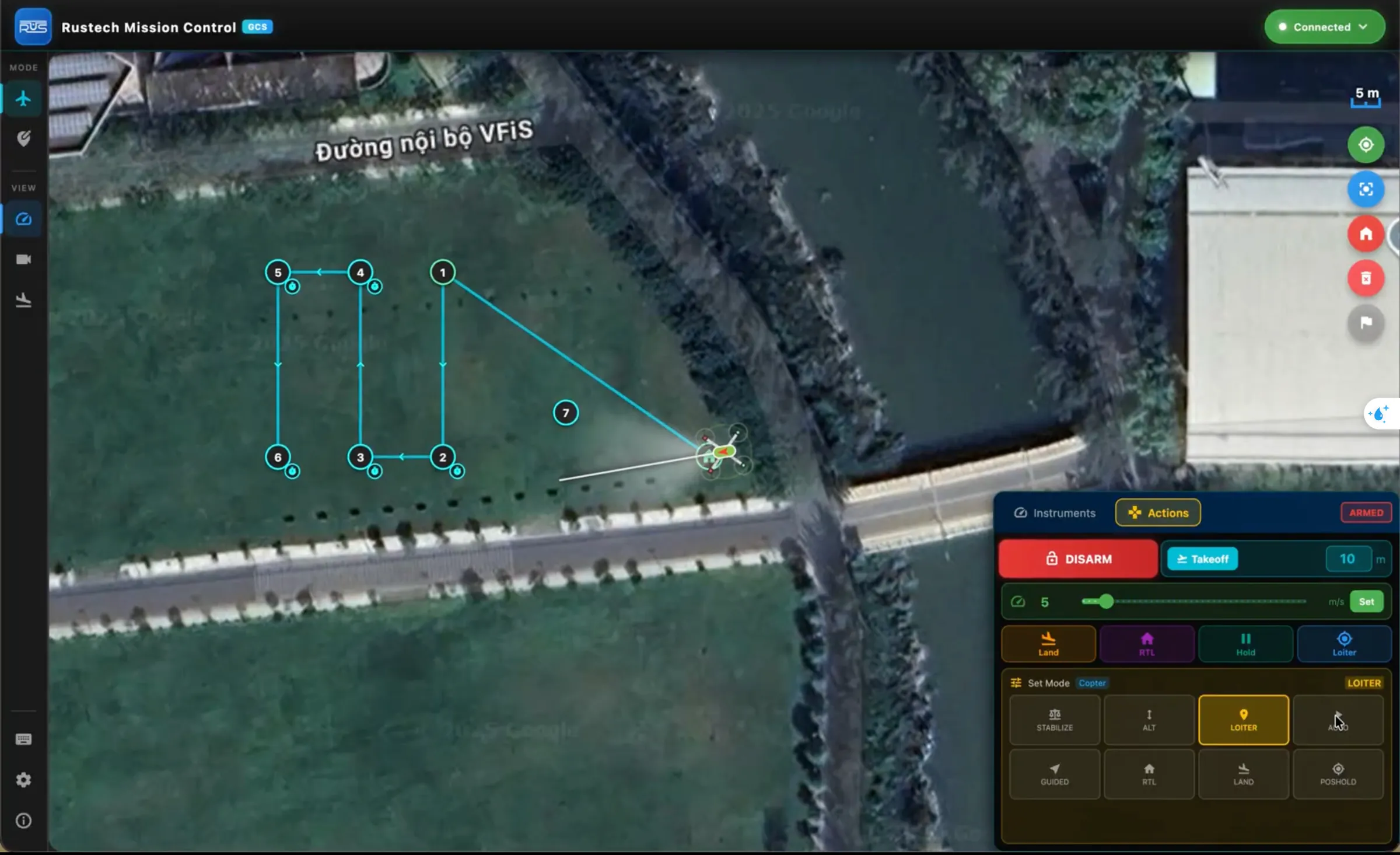Screen dimensions: 1400x855
Task: Center map on vehicle with green target button
Action: [x=1366, y=144]
